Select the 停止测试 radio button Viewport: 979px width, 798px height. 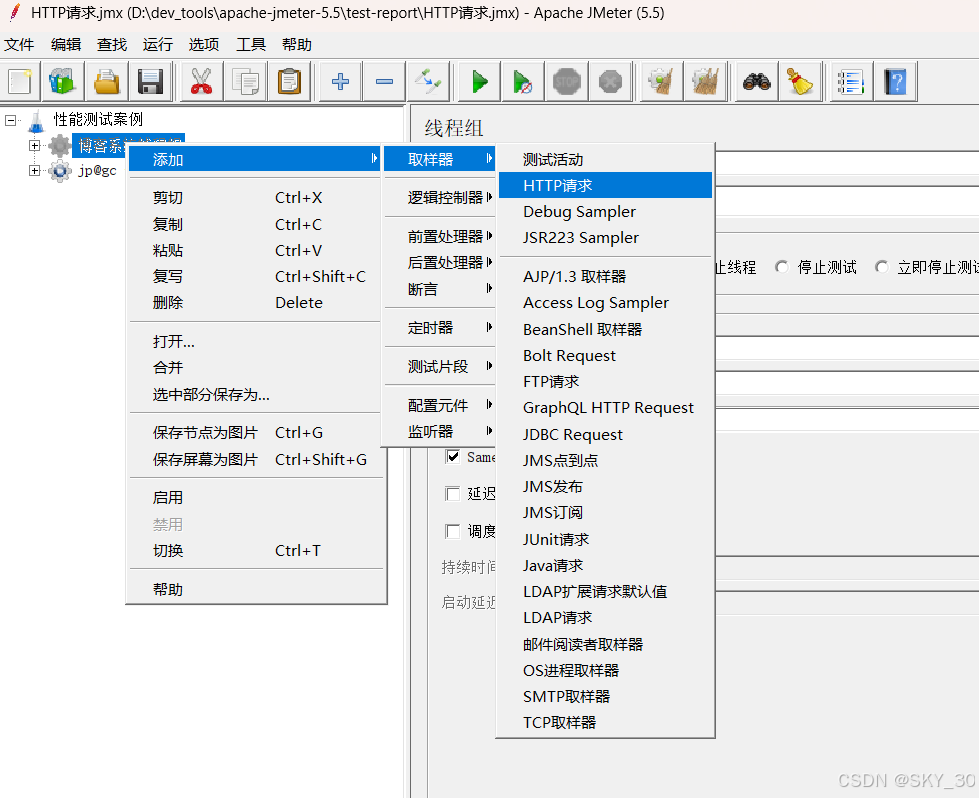pyautogui.click(x=782, y=267)
